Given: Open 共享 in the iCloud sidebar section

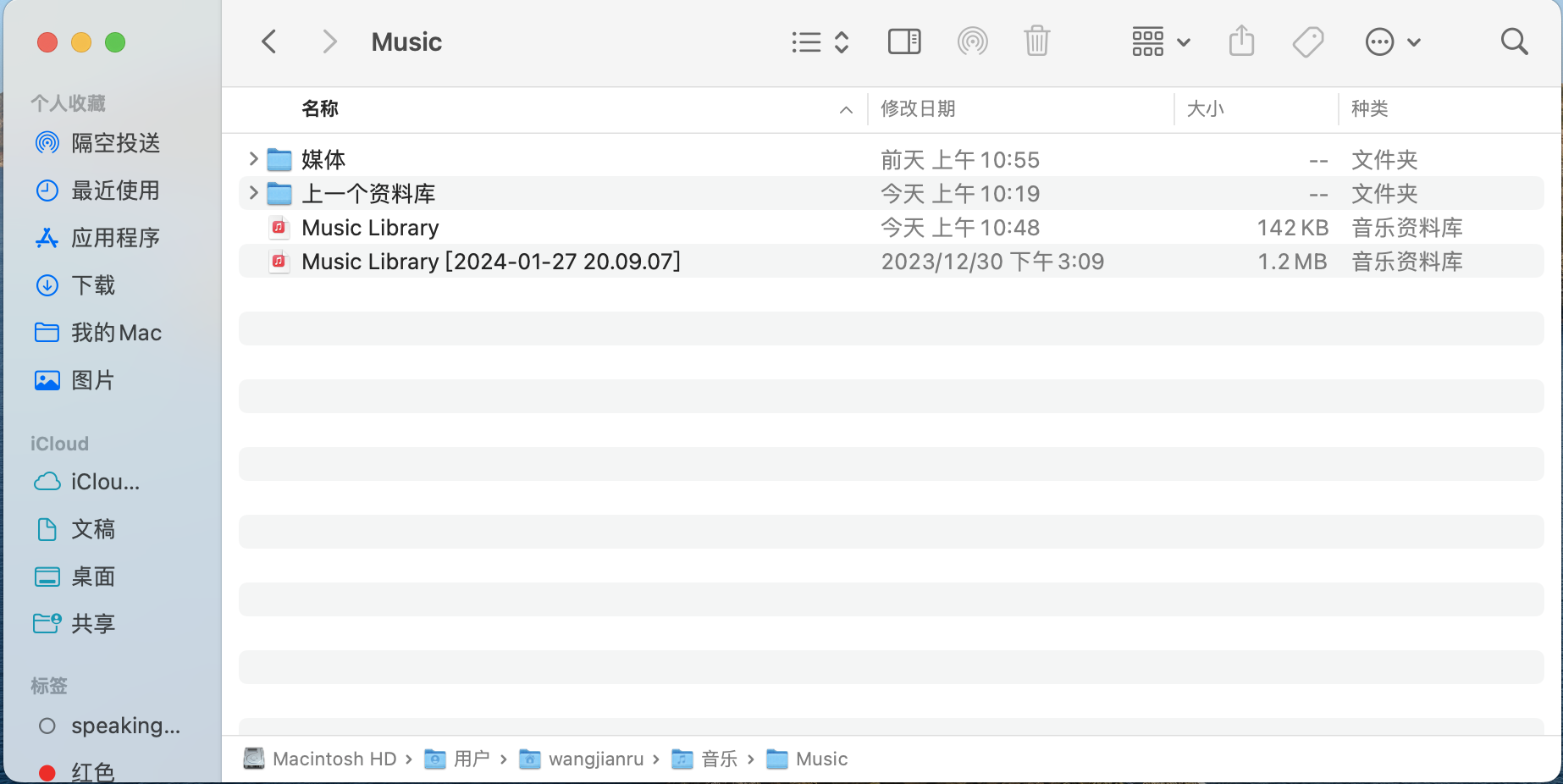Looking at the screenshot, I should 93,623.
